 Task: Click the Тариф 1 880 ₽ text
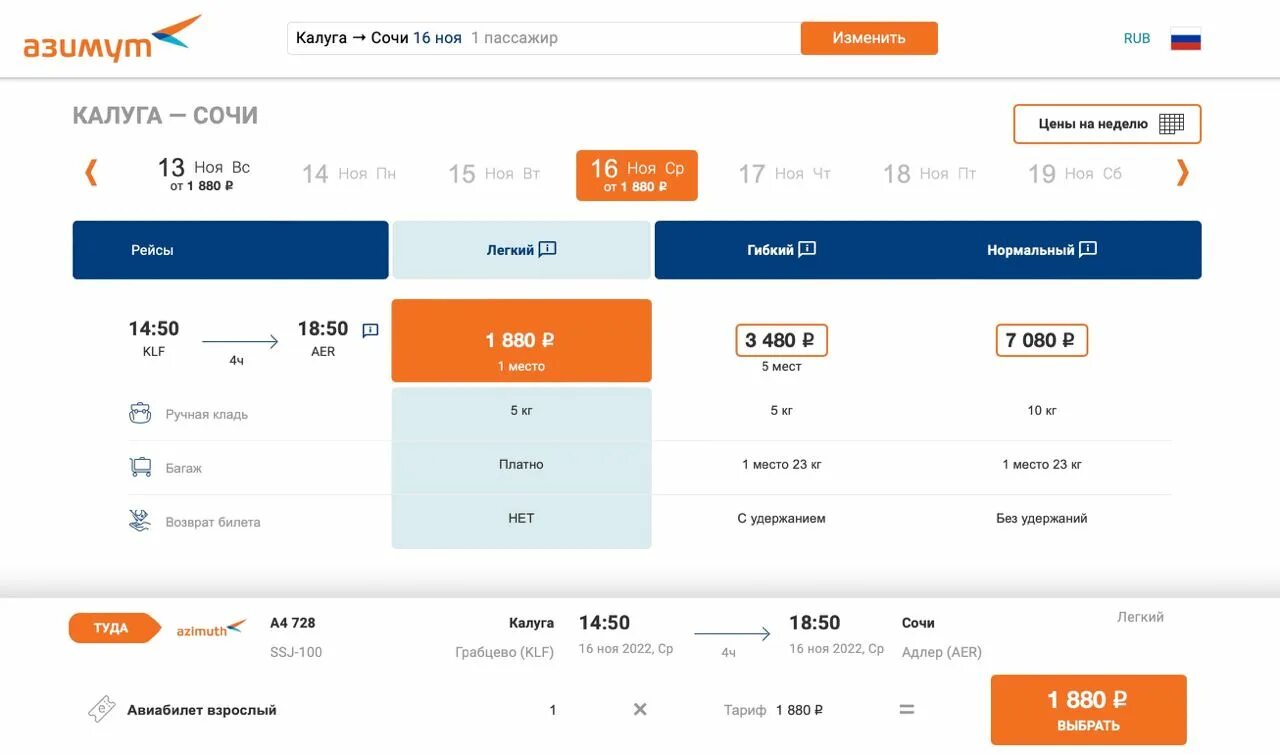tap(773, 710)
